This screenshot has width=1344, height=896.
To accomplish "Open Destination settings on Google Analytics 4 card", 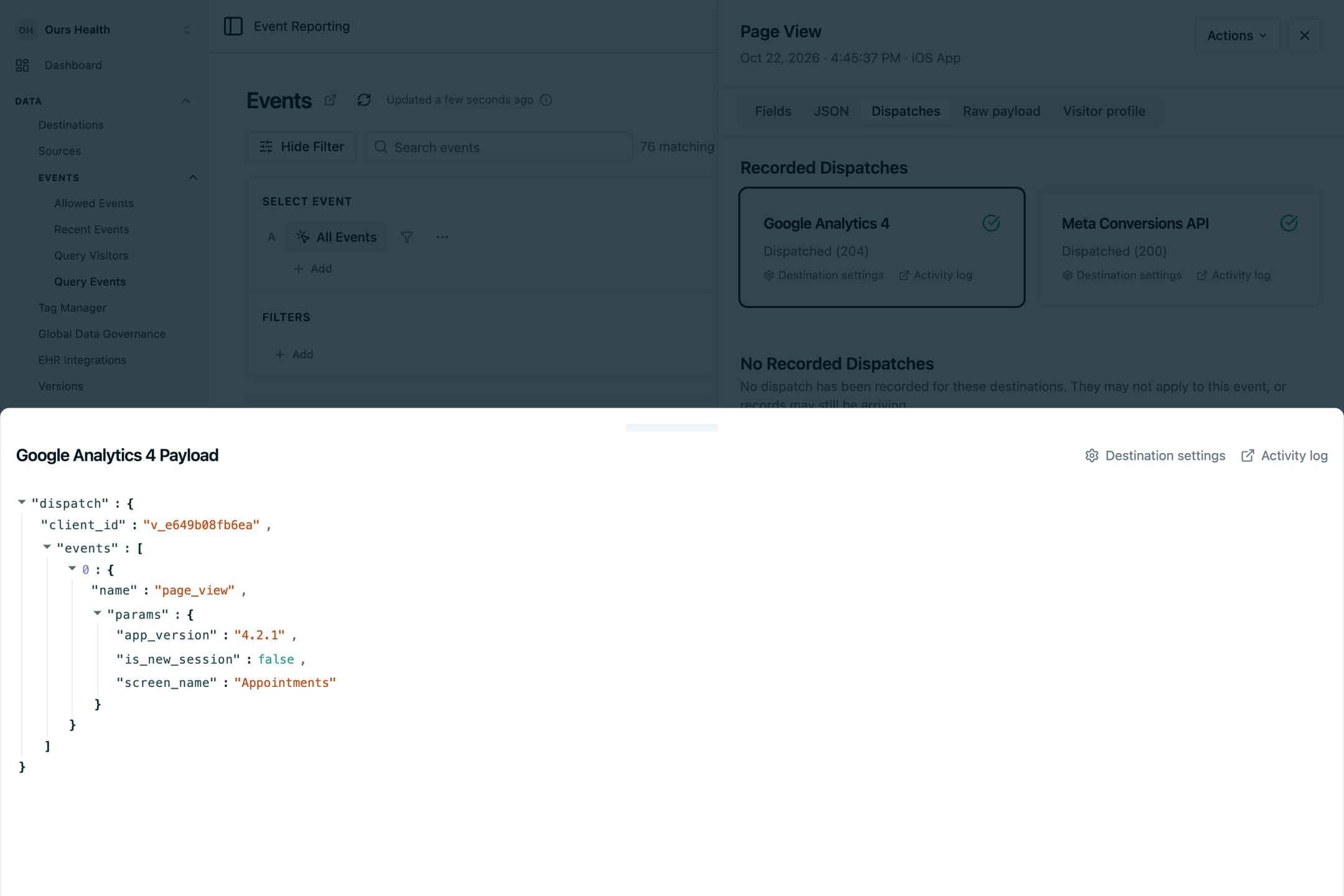I will click(824, 275).
